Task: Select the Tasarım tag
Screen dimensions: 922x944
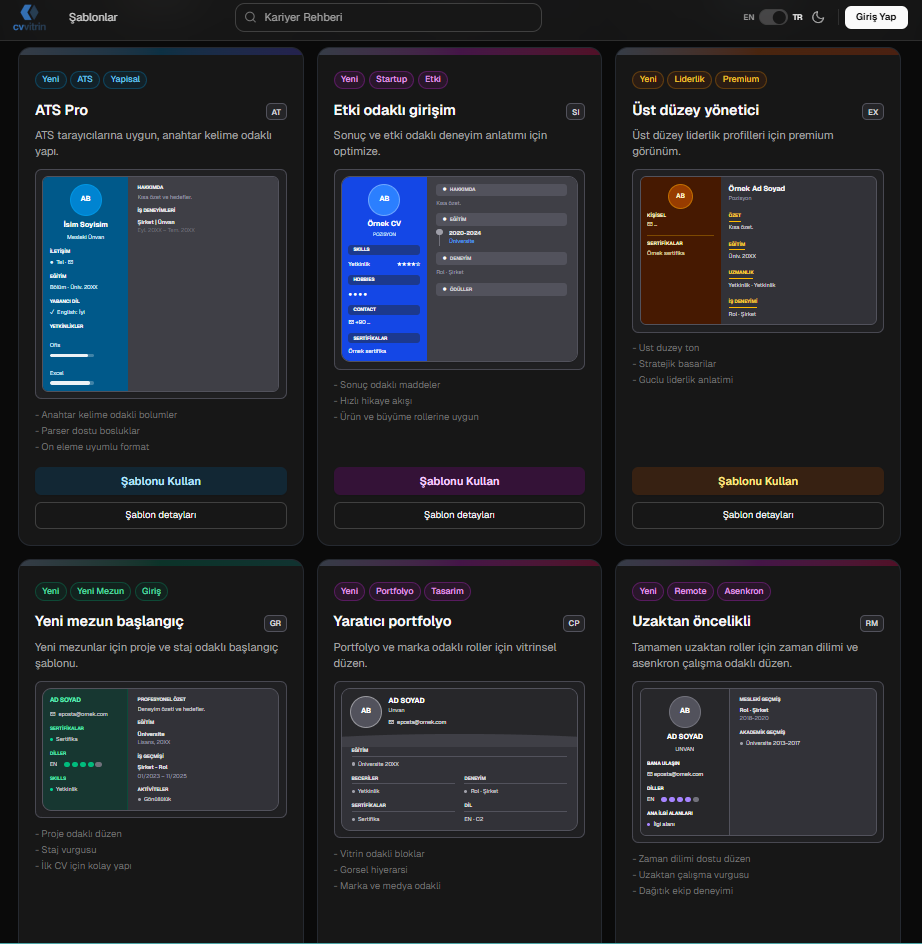Action: 447,591
